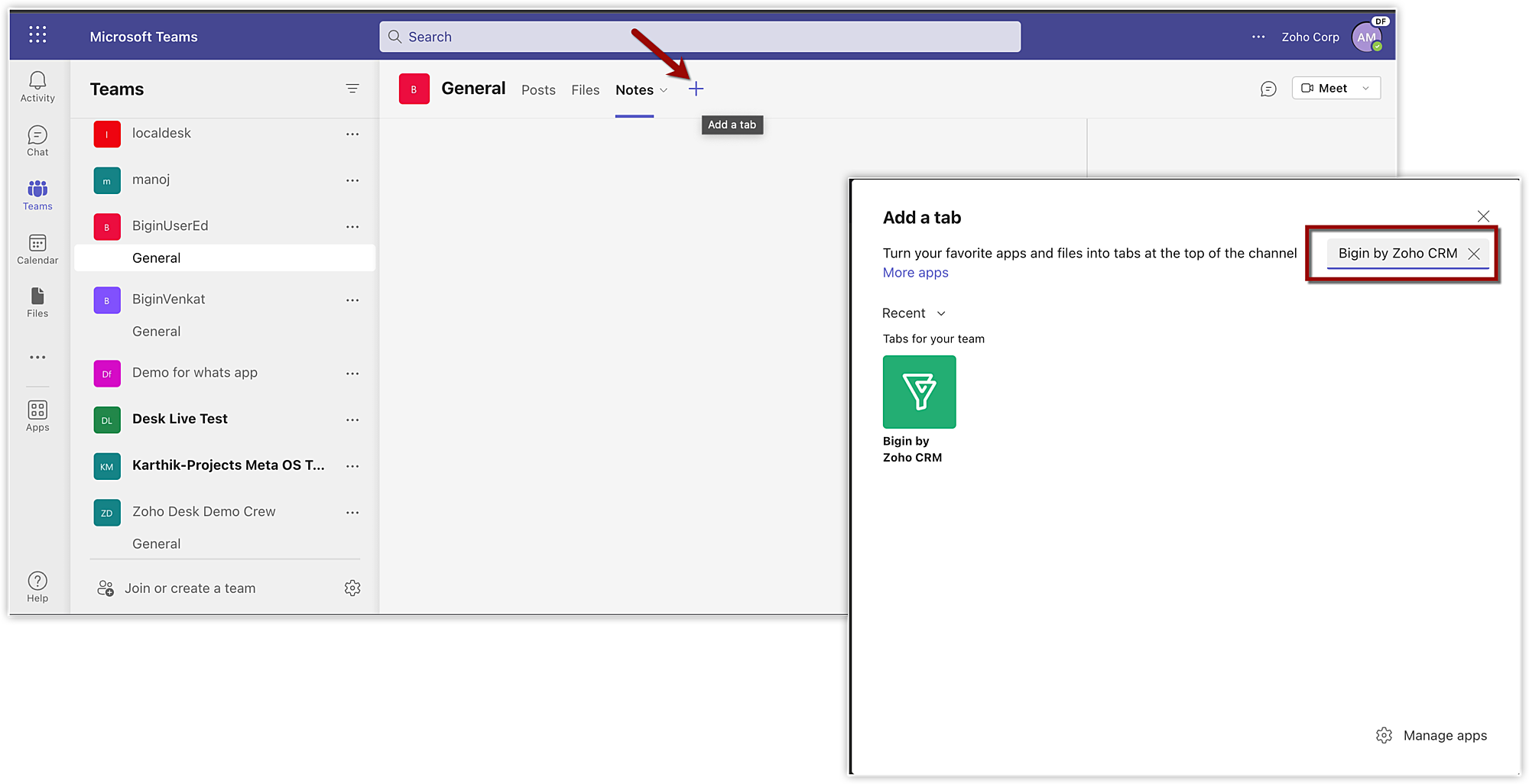Open more options for BiginUserEd team
Screen dimensions: 1529x784
click(x=352, y=226)
